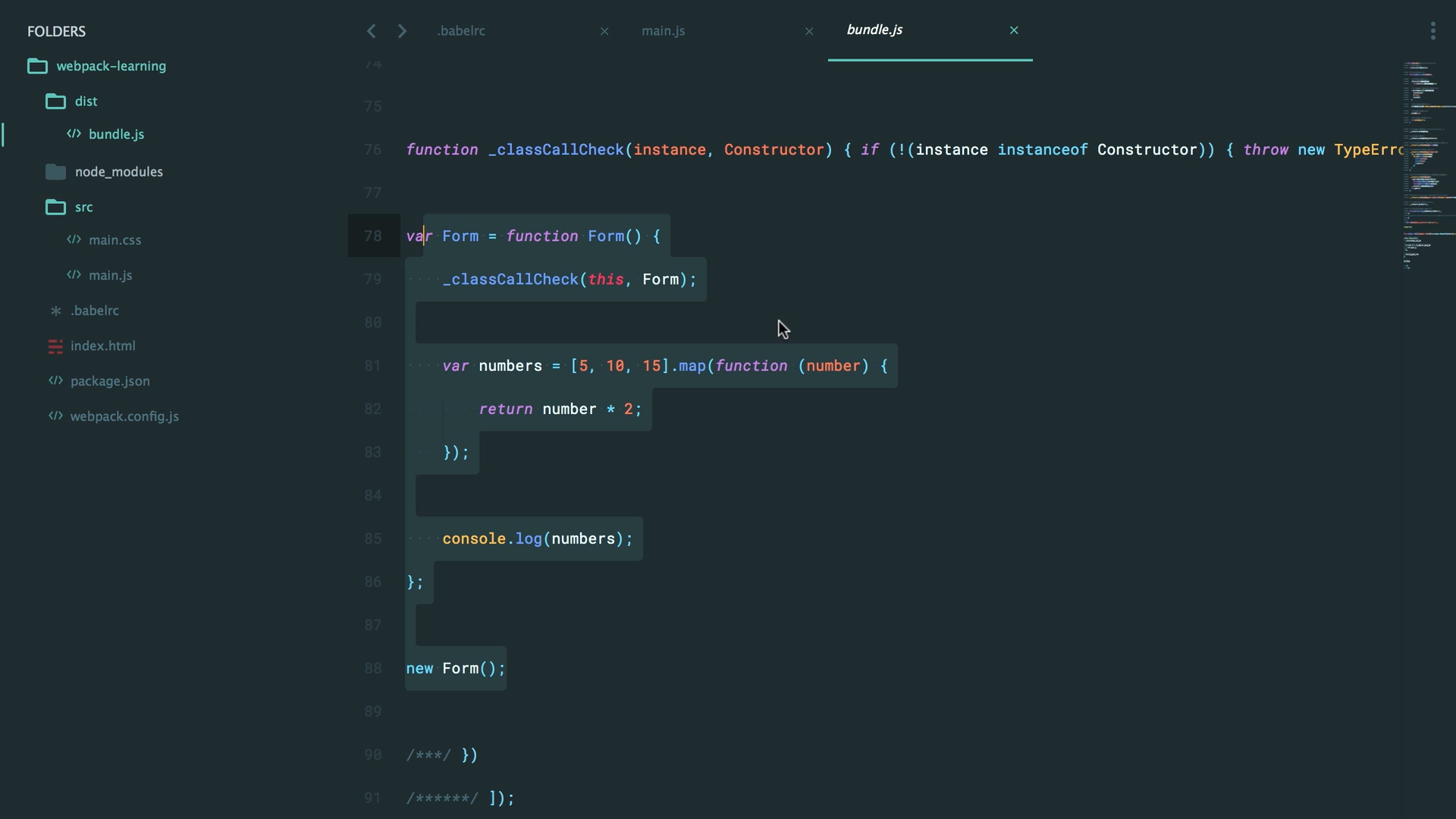
Task: Click the TypeError text on line 76
Action: click(x=1369, y=149)
